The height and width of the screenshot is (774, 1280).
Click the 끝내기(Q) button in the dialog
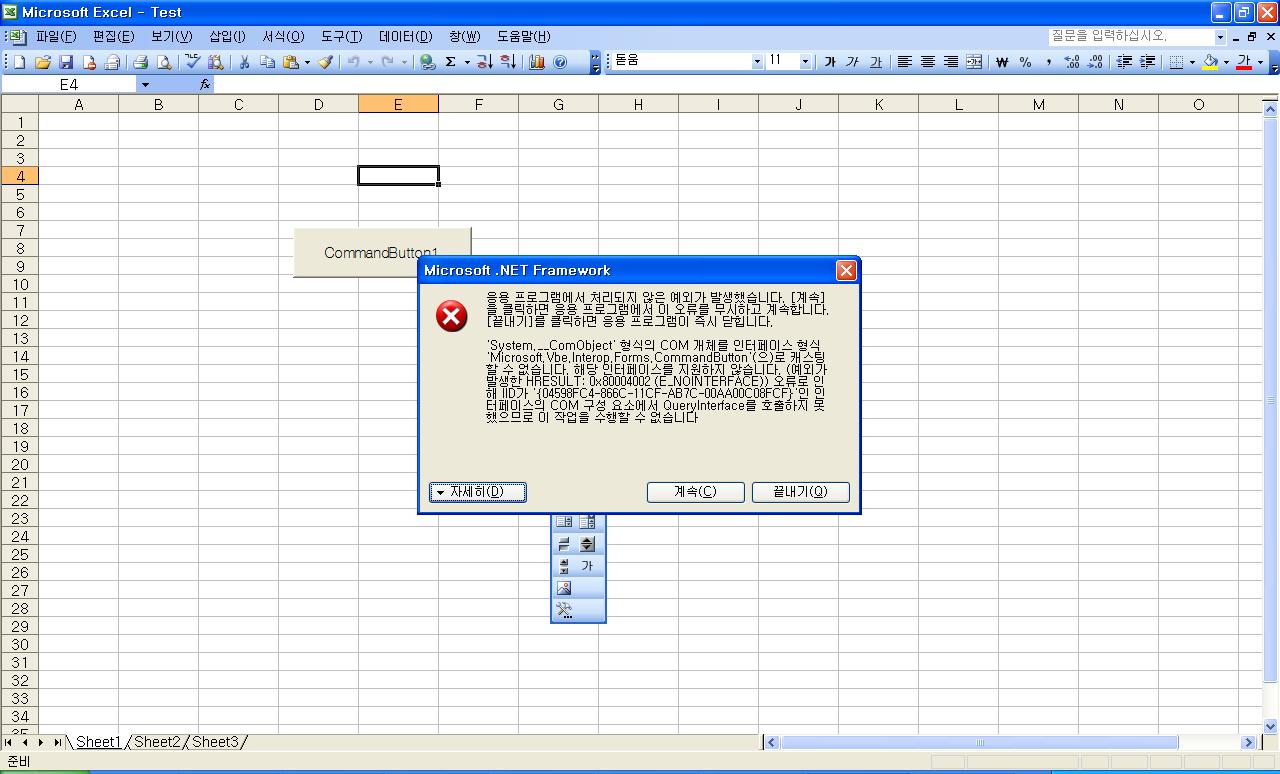click(801, 492)
